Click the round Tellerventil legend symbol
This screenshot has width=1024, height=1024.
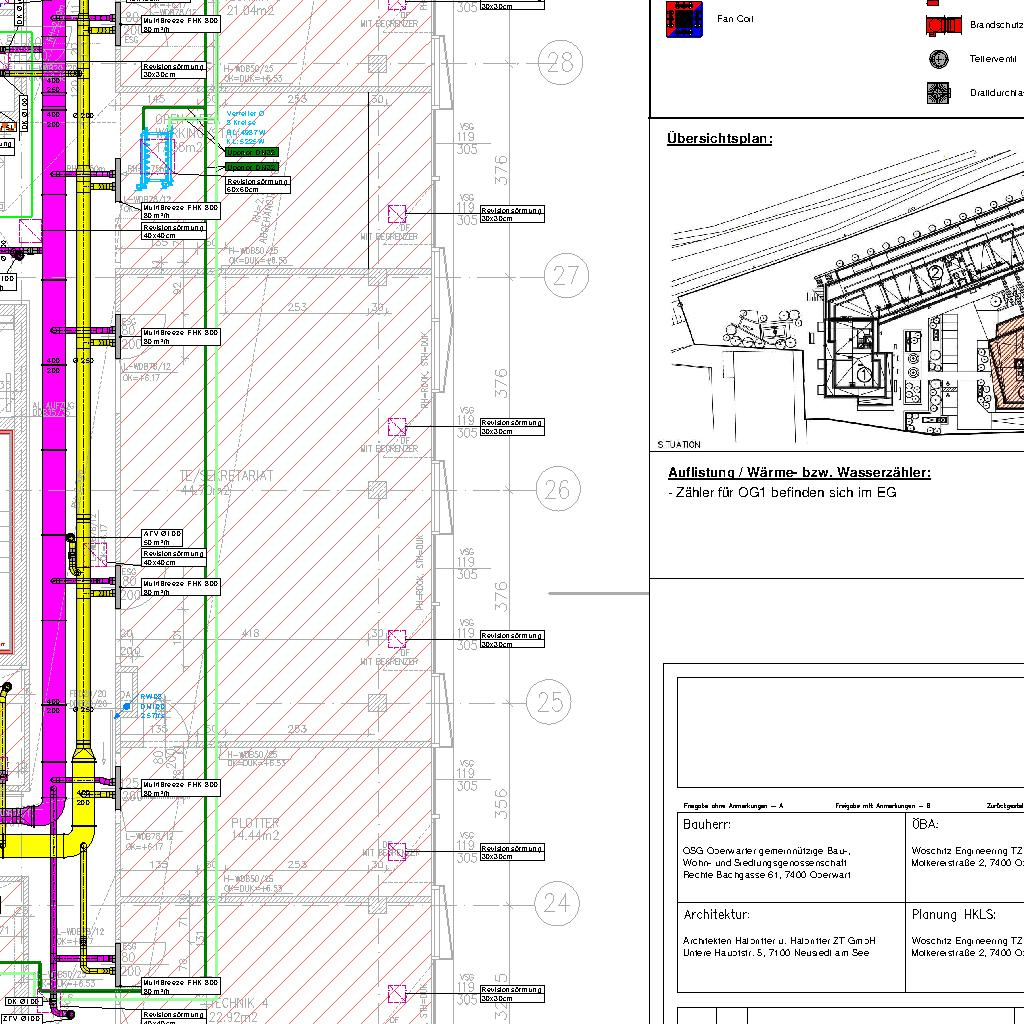[x=938, y=59]
